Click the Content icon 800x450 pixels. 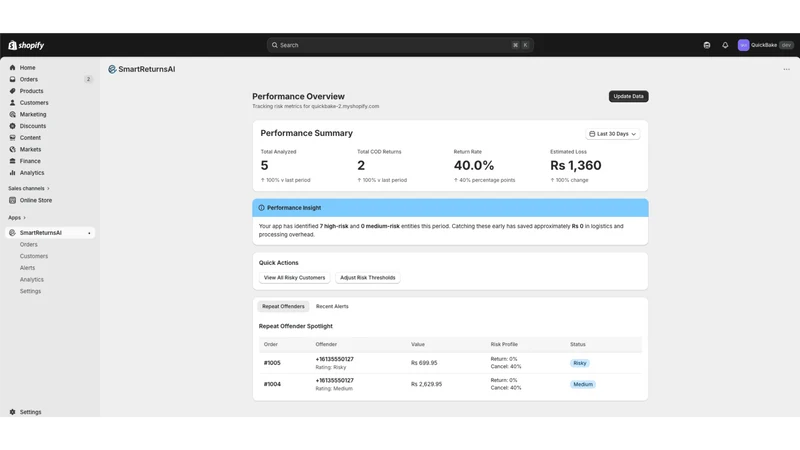point(12,138)
